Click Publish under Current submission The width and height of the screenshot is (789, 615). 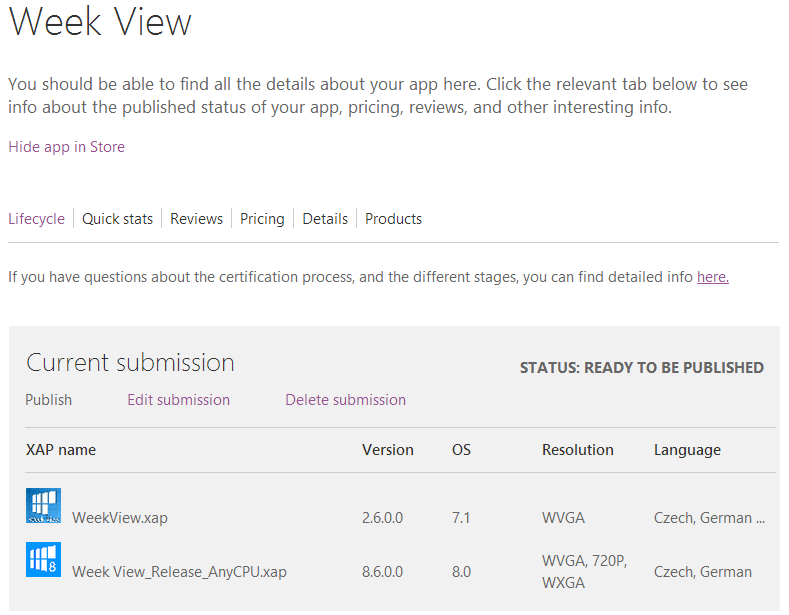point(48,400)
